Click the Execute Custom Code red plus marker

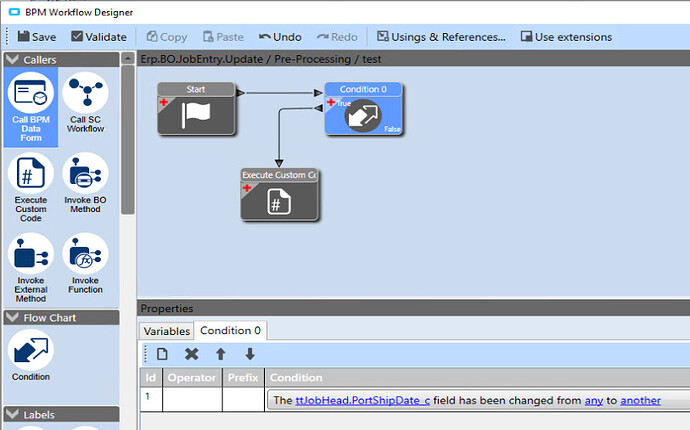pos(247,188)
